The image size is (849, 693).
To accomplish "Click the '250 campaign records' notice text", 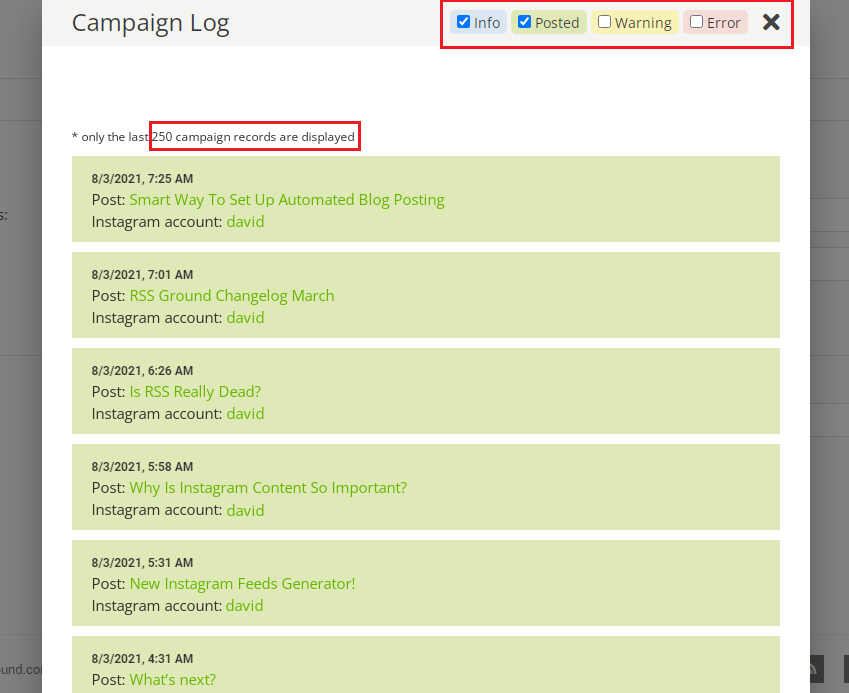I will click(x=254, y=137).
